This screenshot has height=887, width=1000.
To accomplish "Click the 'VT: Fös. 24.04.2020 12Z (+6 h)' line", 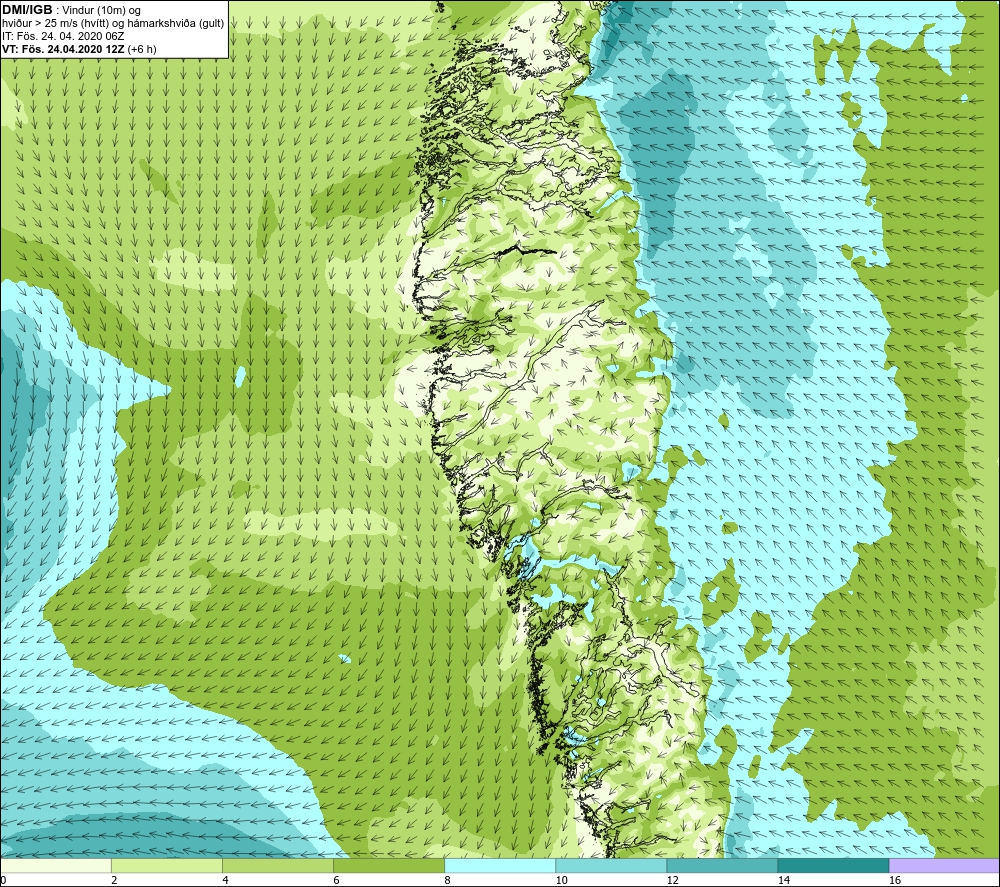I will 79,48.
